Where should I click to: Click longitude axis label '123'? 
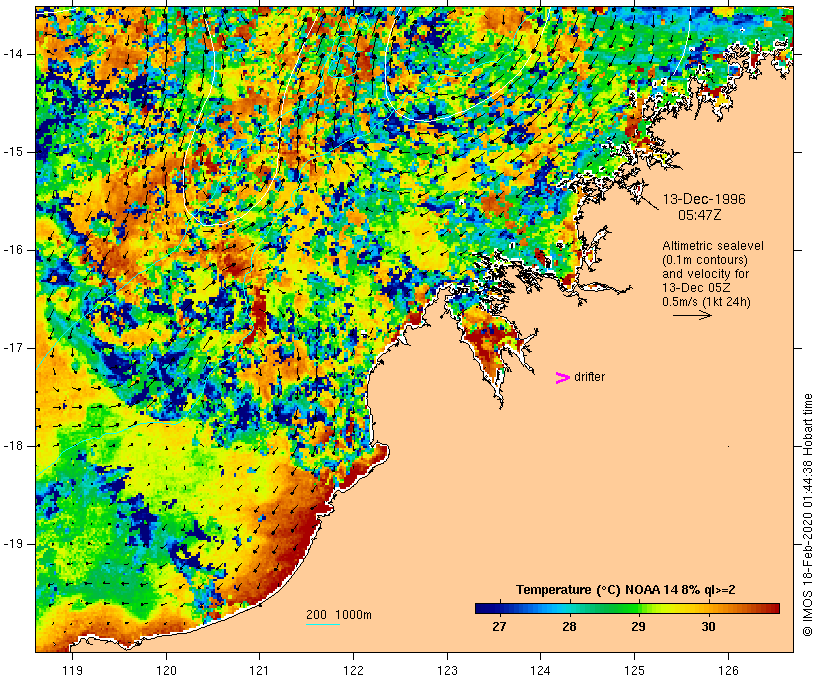(x=447, y=671)
